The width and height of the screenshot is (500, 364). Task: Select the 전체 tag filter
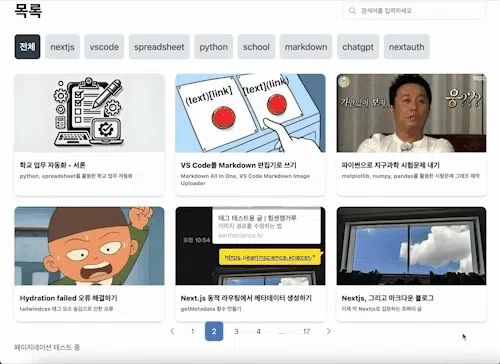[27, 47]
